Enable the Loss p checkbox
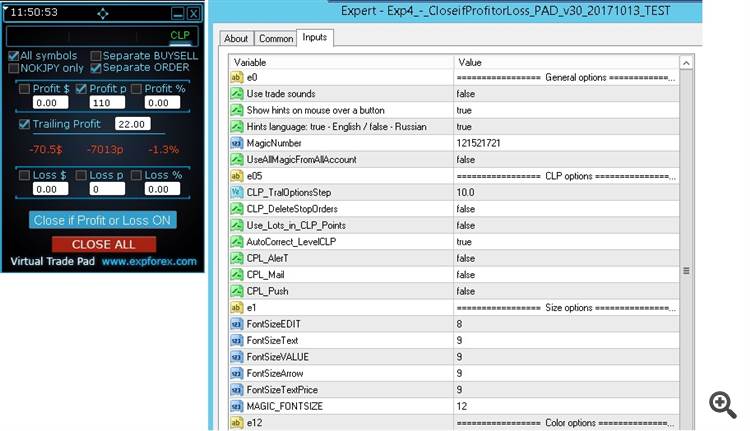Image resolution: width=750 pixels, height=431 pixels. (x=81, y=175)
